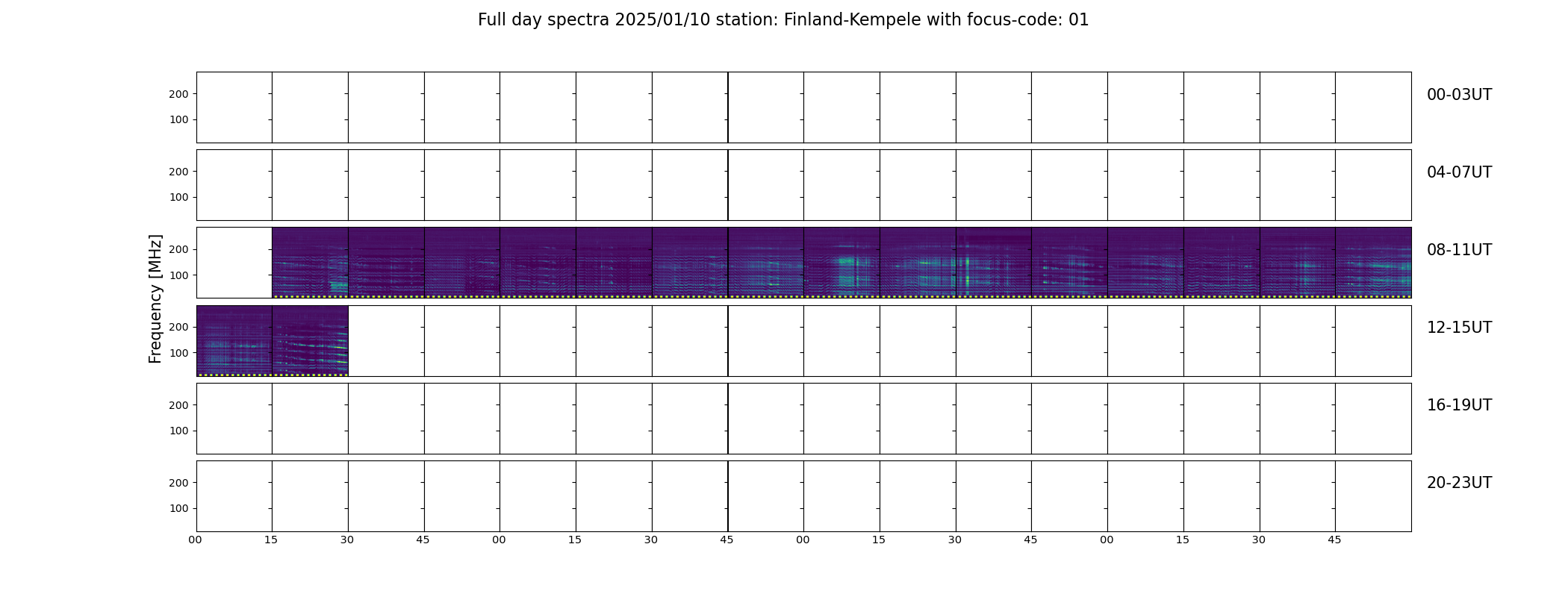The image size is (1568, 597).
Task: Select the first colored spectrogram in 08-11UT row
Action: [x=310, y=263]
